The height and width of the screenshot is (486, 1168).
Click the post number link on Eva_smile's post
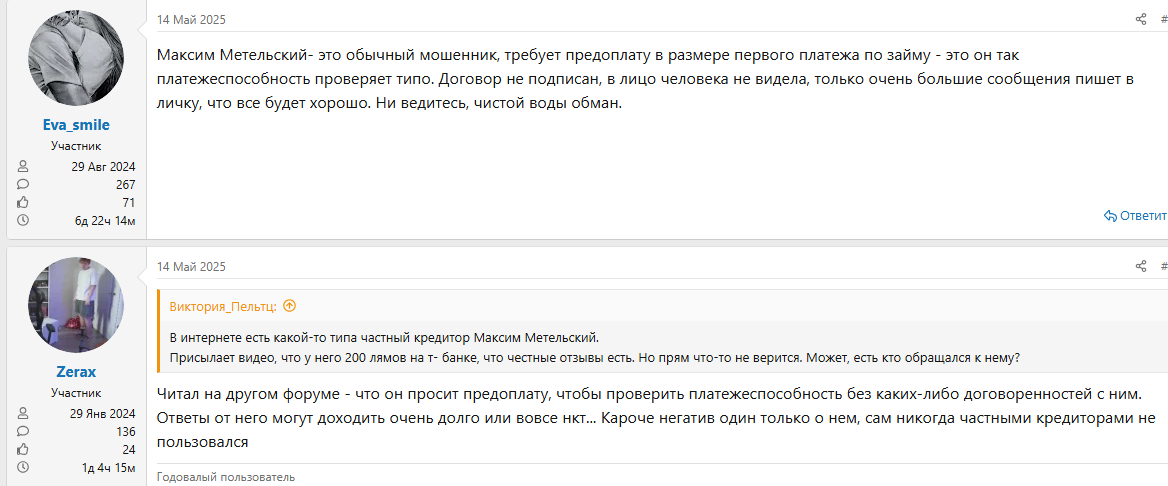point(1163,19)
